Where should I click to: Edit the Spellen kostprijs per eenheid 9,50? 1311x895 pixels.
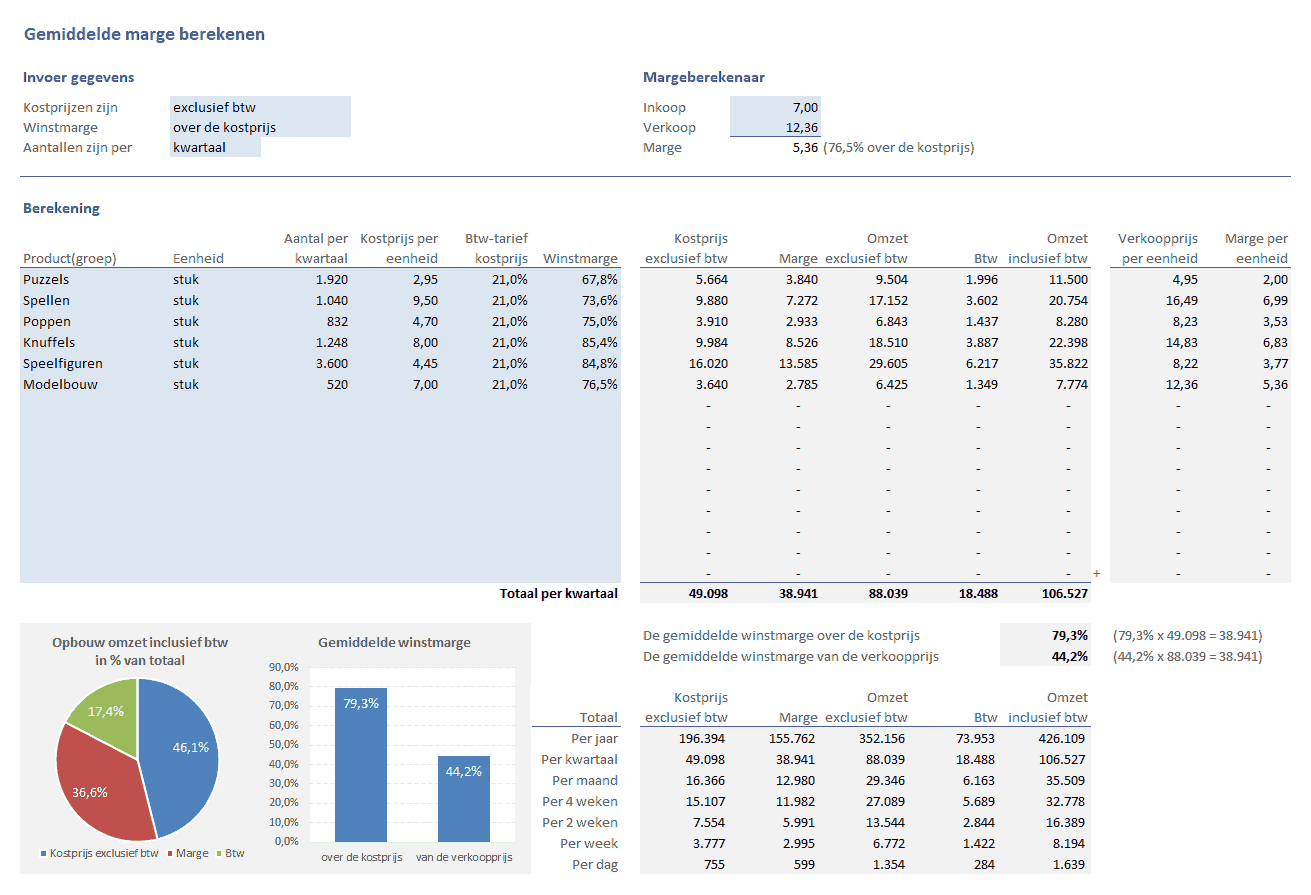[x=398, y=301]
